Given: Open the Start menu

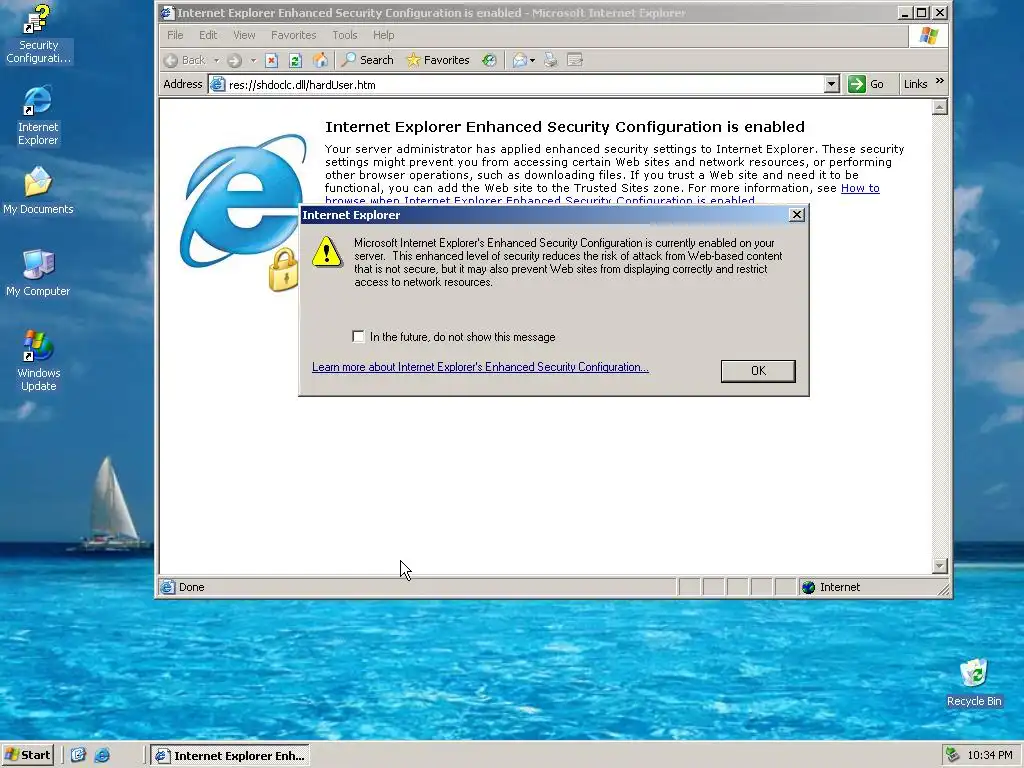Looking at the screenshot, I should pyautogui.click(x=27, y=755).
